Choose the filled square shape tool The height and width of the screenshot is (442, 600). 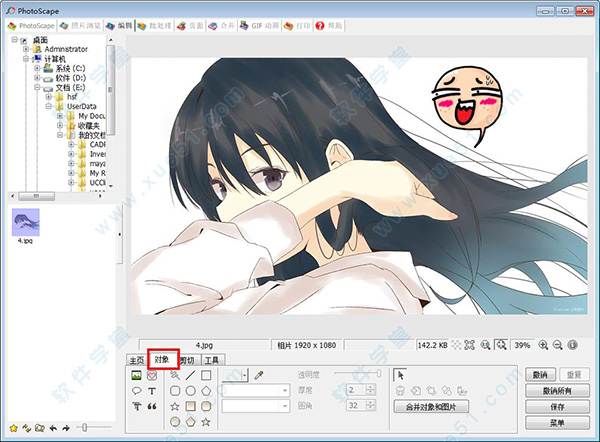(x=191, y=406)
